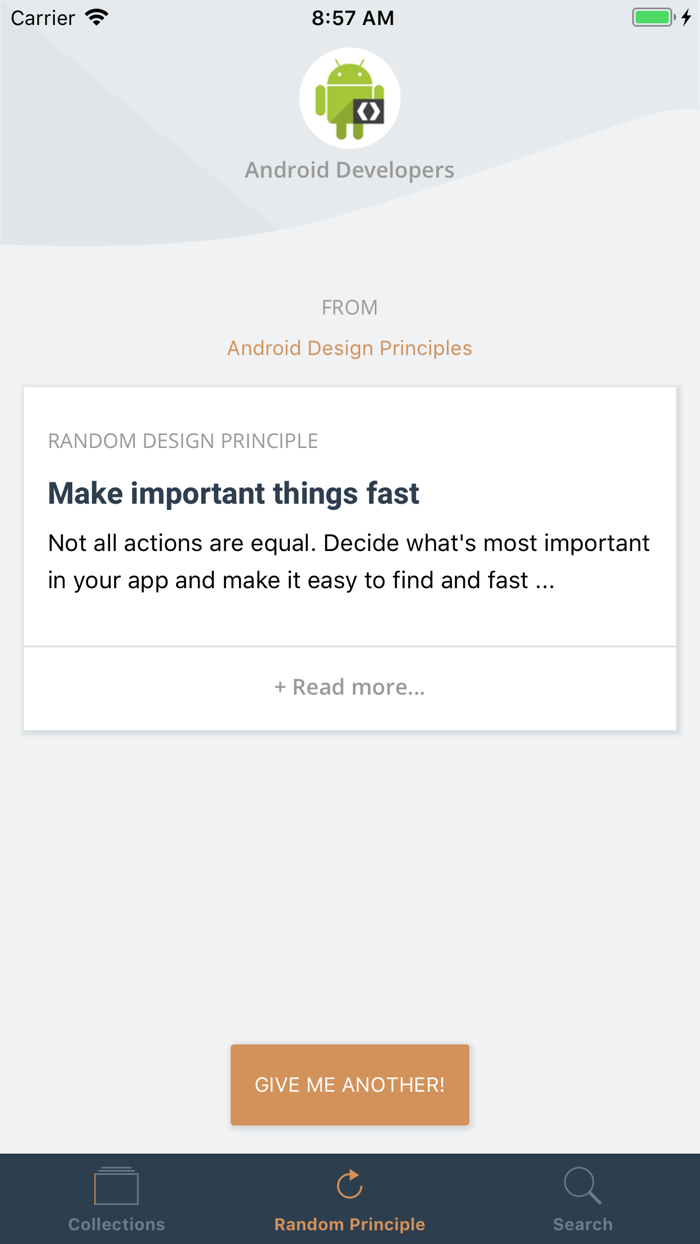
Task: Tap the green battery level bar
Action: (x=651, y=16)
